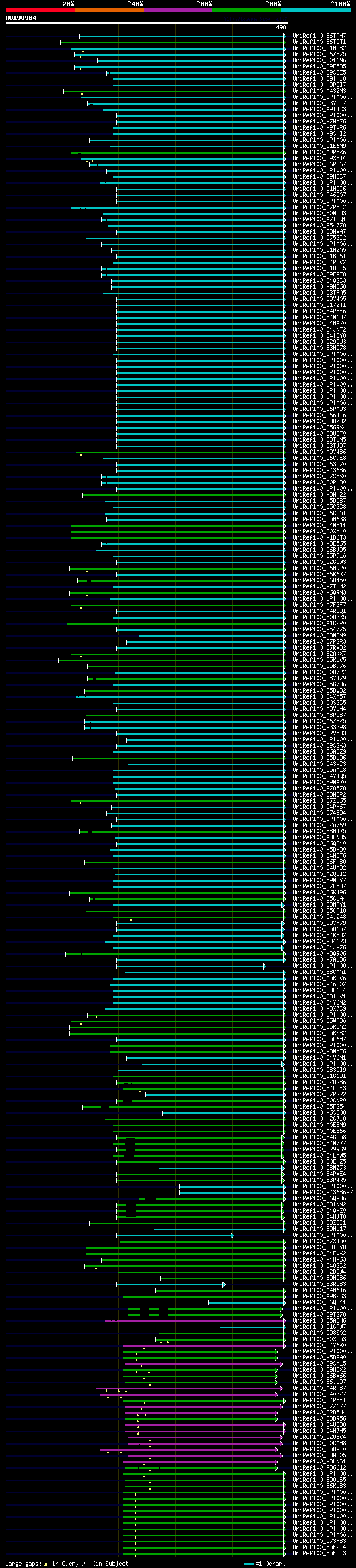Click the short cyan bar for UniRef100_B3RW83
This screenshot has height=1568, width=356.
(171, 1284)
